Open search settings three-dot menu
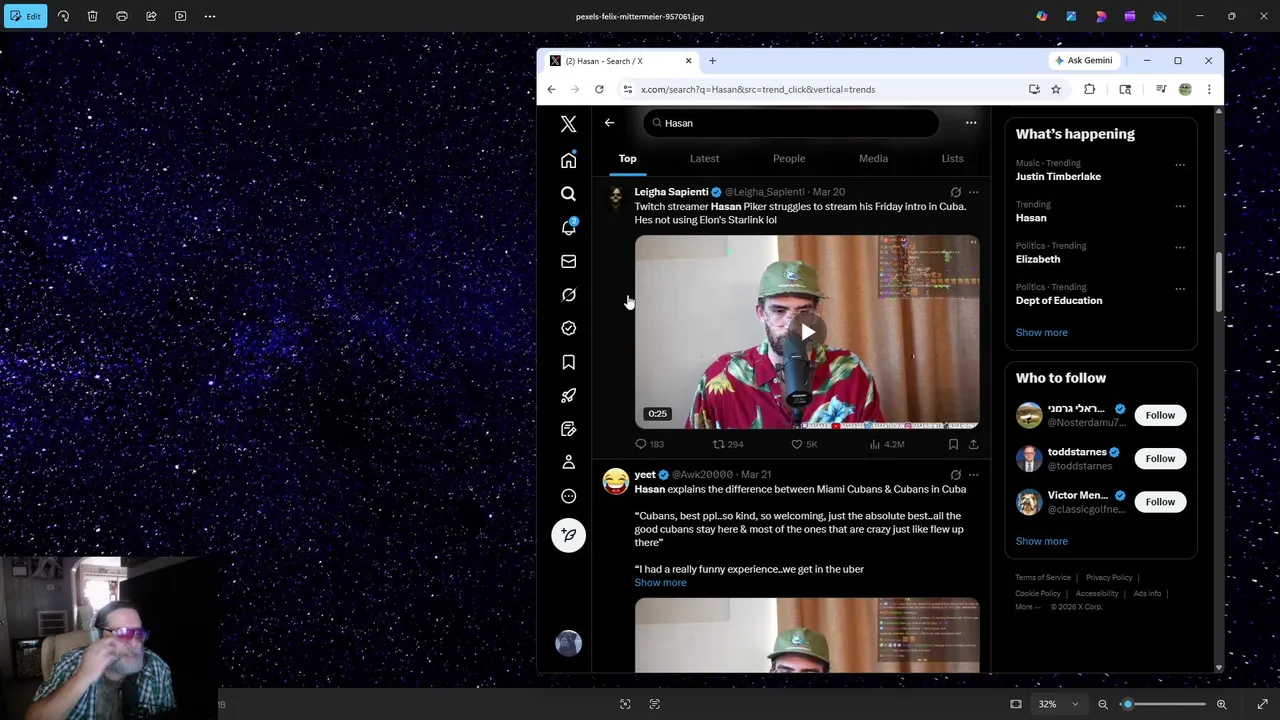This screenshot has width=1280, height=720. (x=970, y=123)
